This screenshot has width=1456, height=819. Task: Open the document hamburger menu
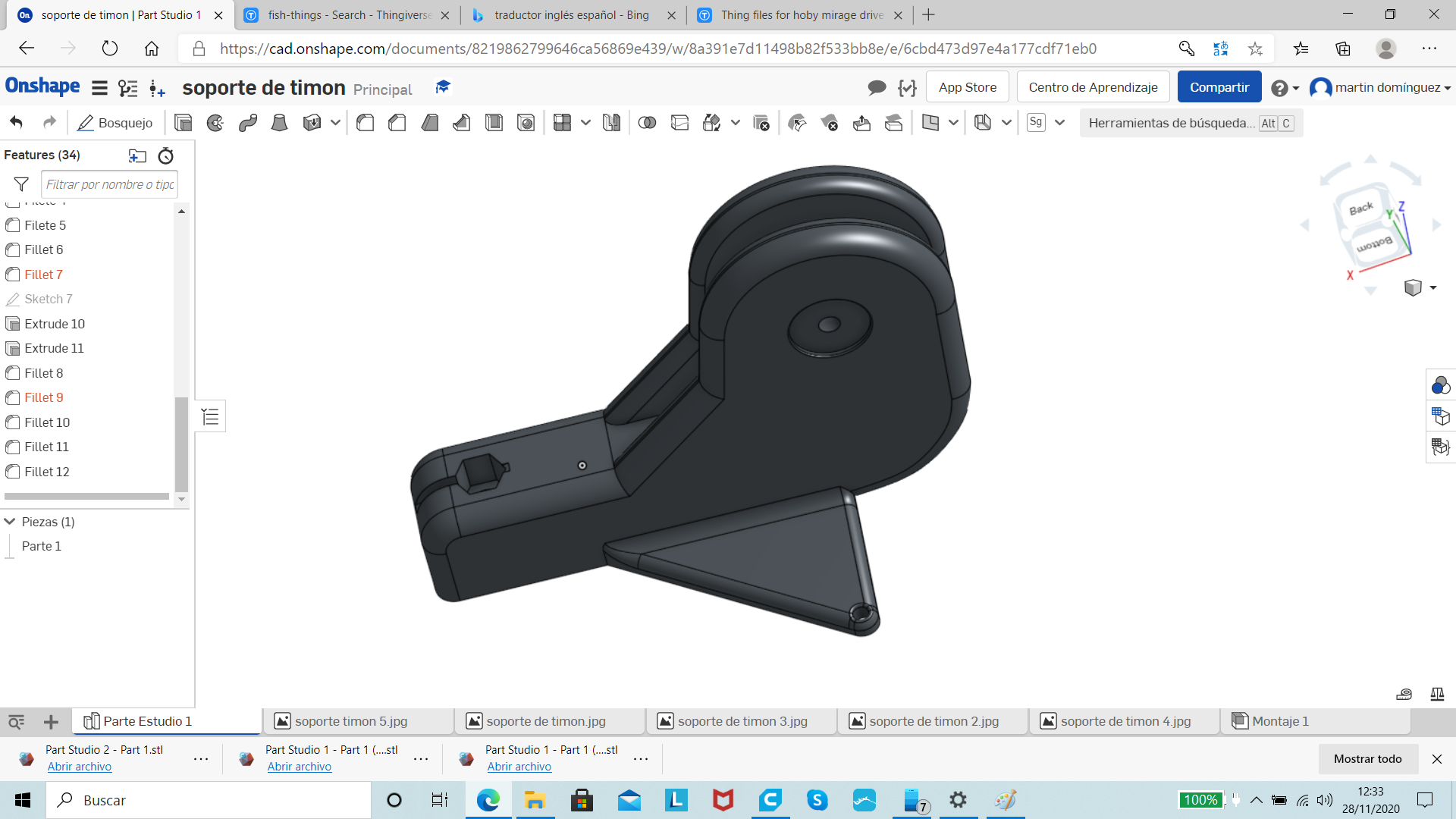pos(99,88)
